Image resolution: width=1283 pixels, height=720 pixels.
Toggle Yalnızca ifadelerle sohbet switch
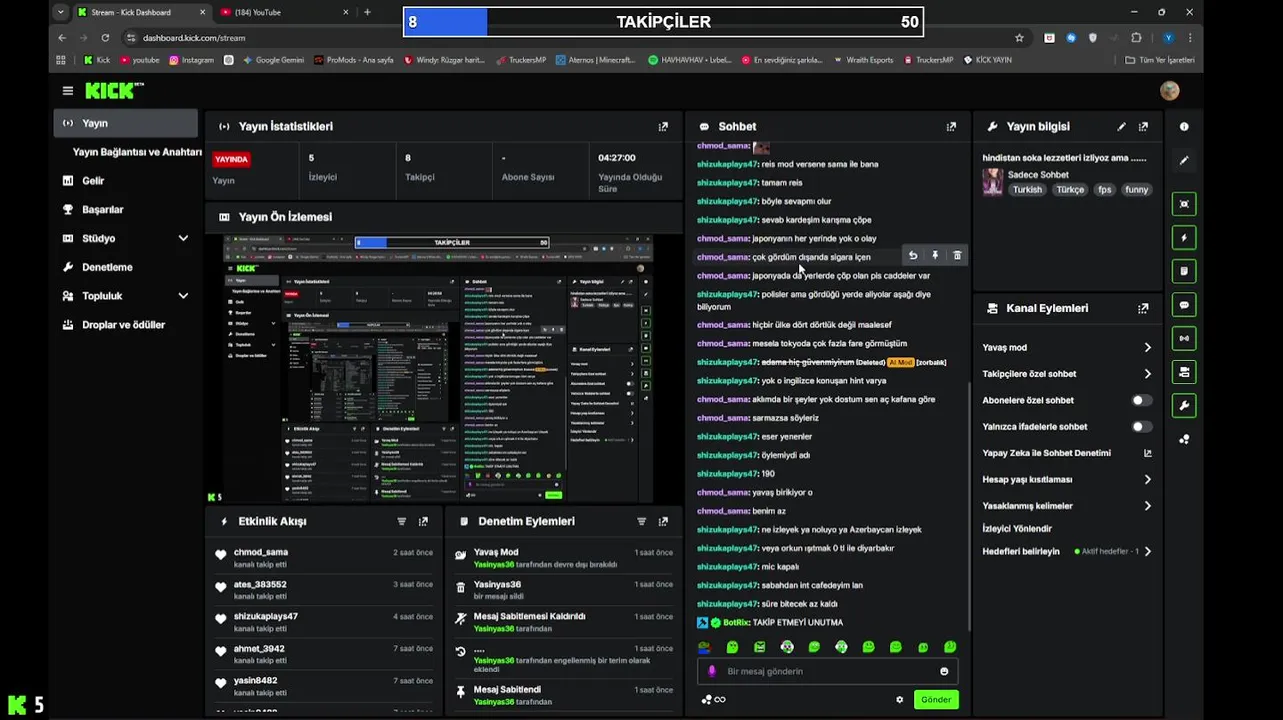[x=1141, y=427]
